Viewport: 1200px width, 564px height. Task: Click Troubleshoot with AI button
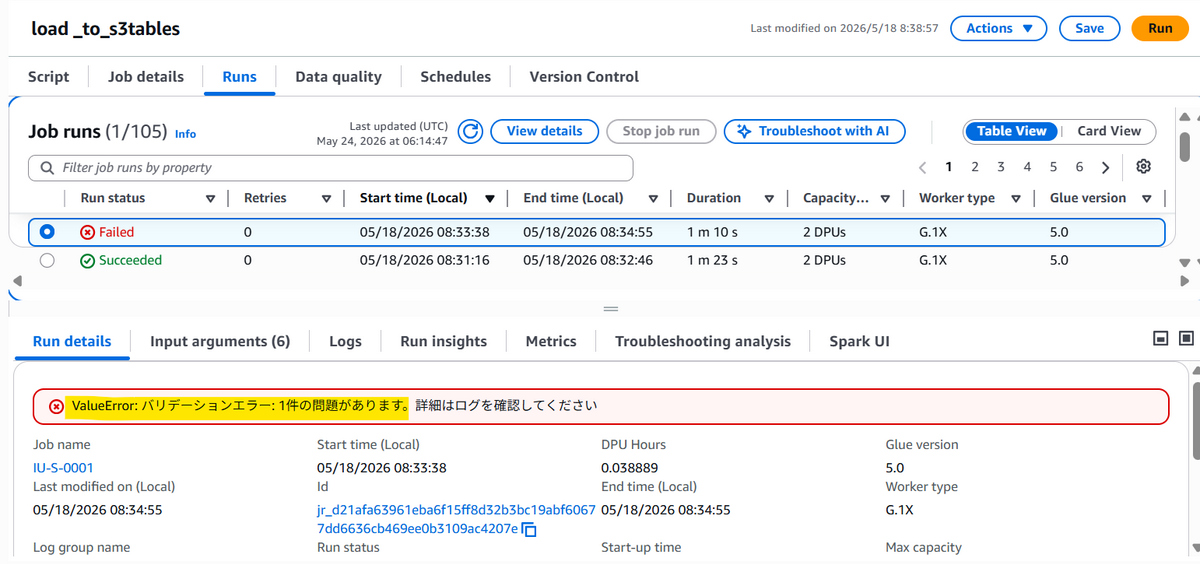(814, 131)
